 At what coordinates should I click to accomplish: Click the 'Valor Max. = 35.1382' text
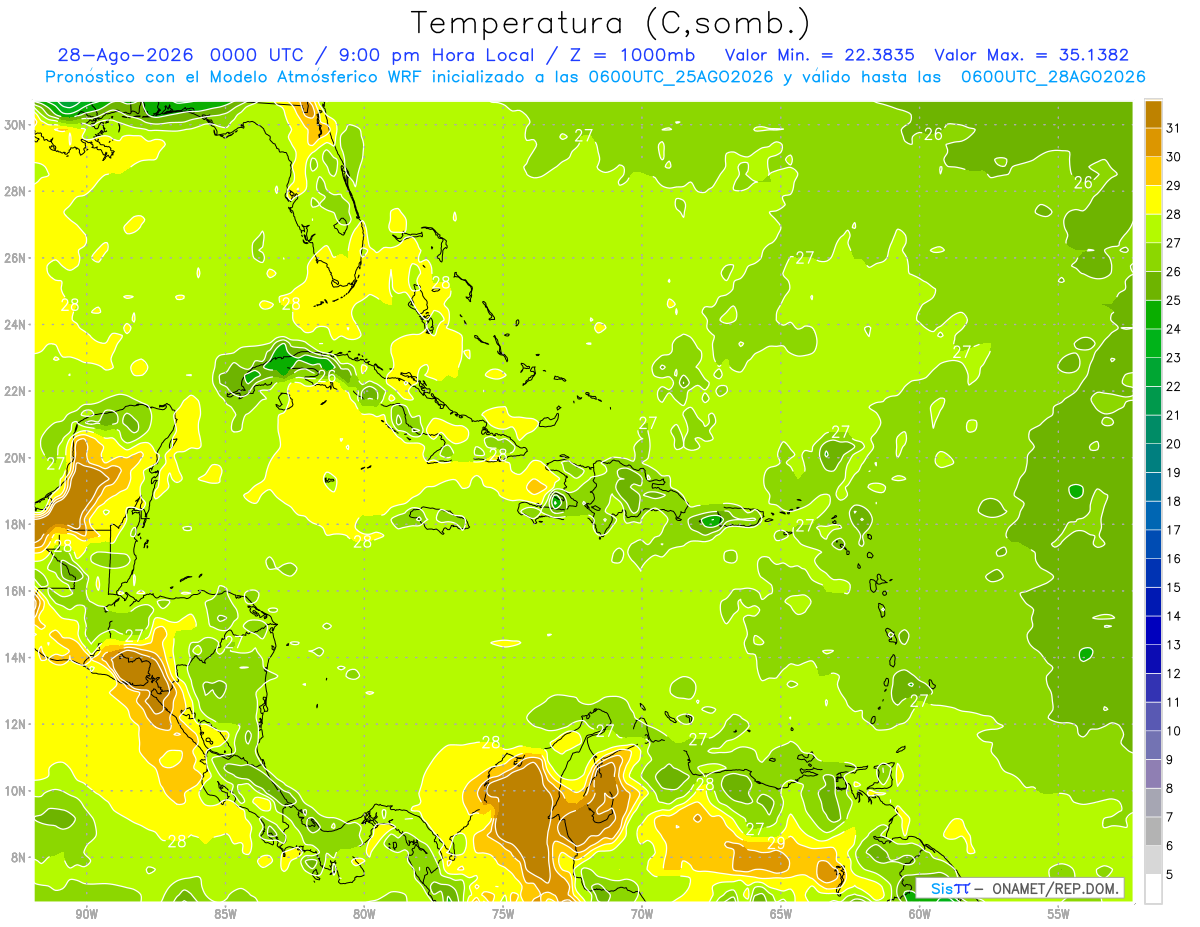(x=1031, y=55)
